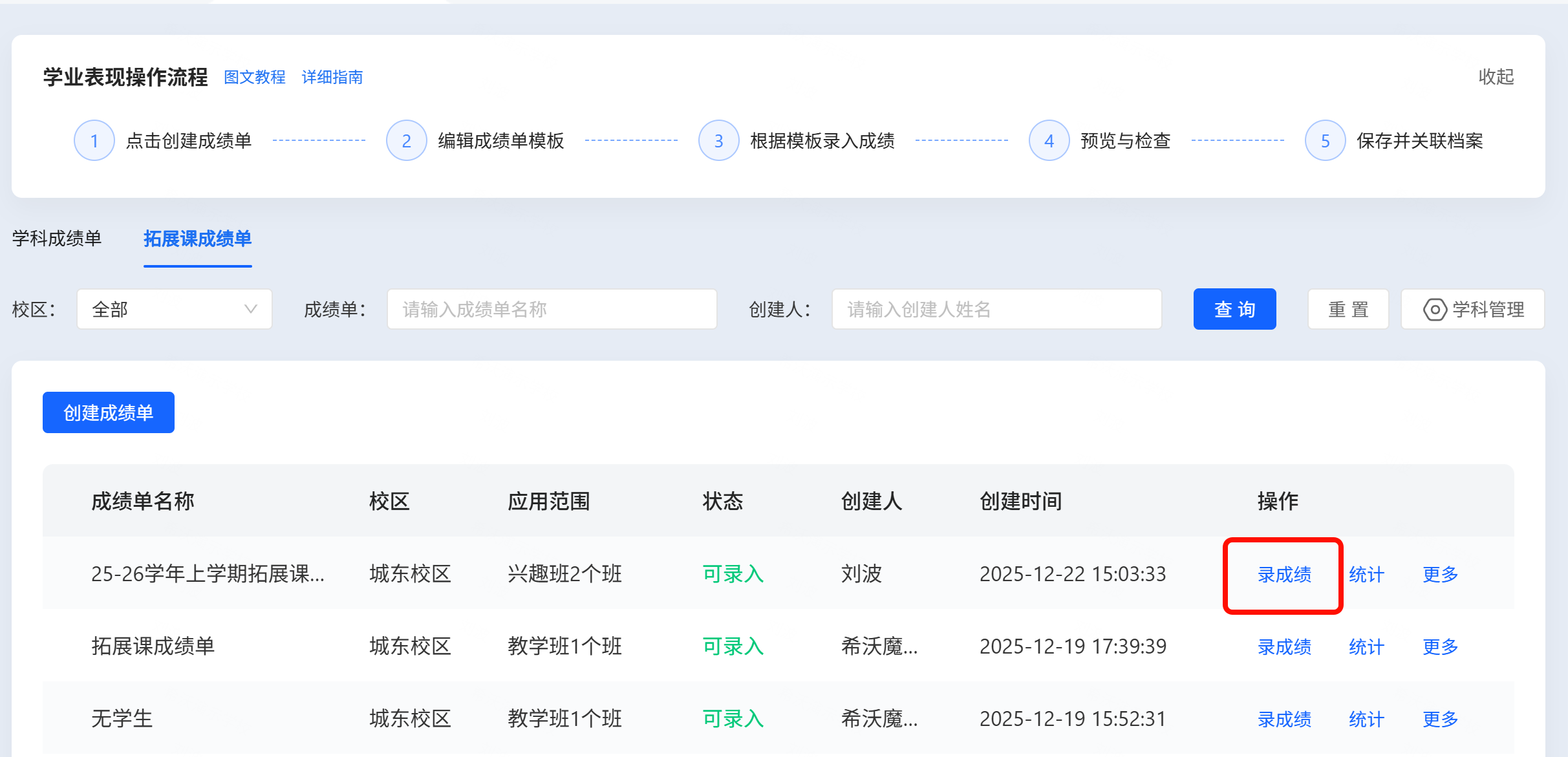
Task: Click the 重置 reset button
Action: point(1348,309)
